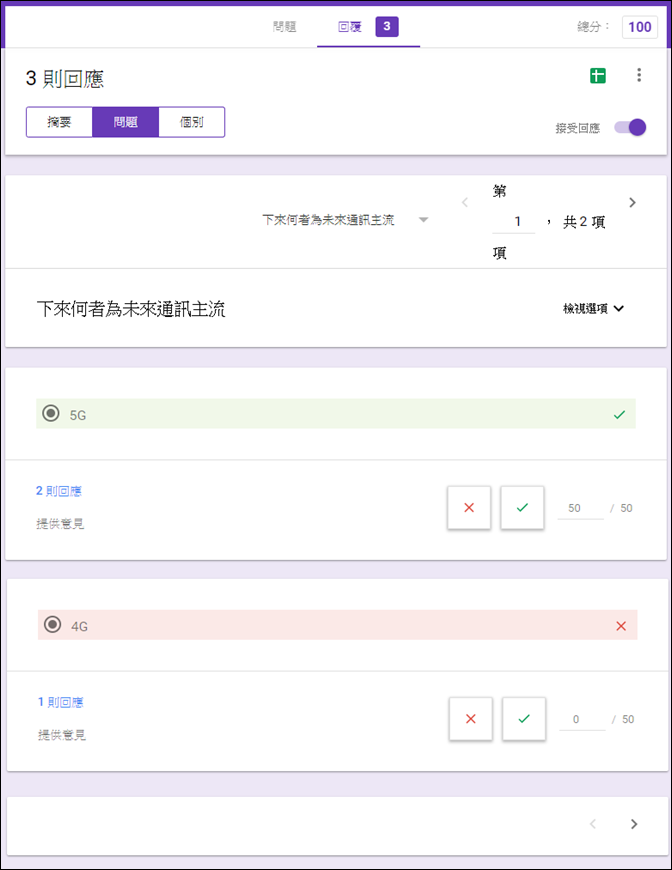Toggle the 接受回應 switch off
The height and width of the screenshot is (870, 672).
click(x=630, y=128)
